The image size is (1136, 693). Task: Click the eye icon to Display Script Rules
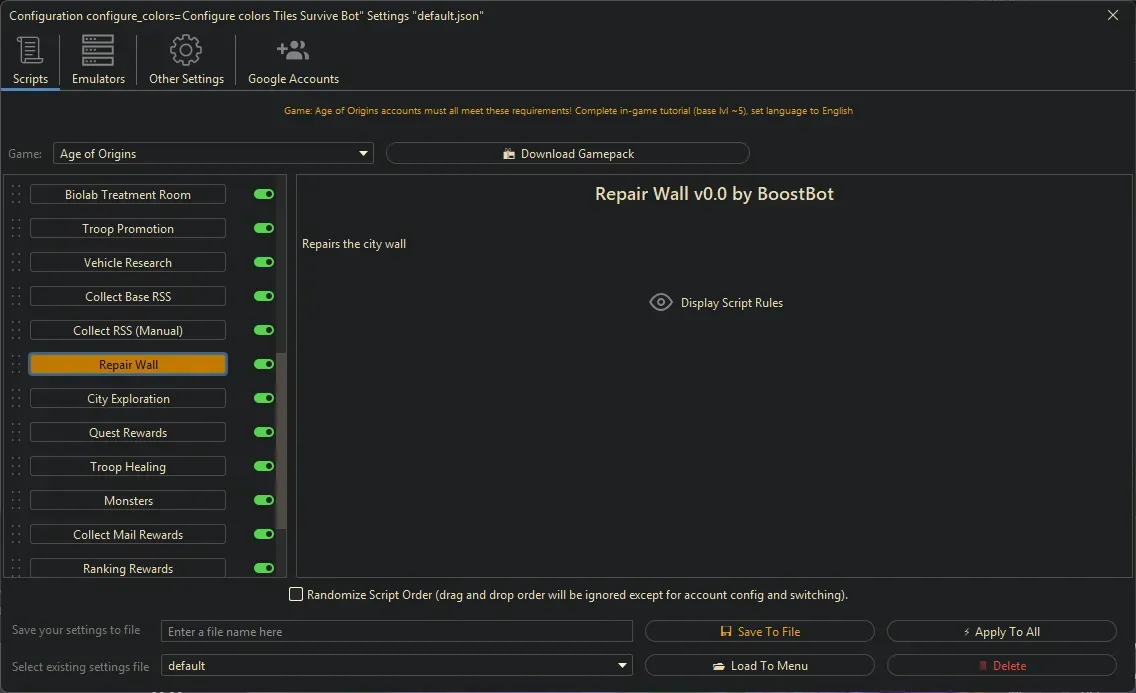(660, 302)
